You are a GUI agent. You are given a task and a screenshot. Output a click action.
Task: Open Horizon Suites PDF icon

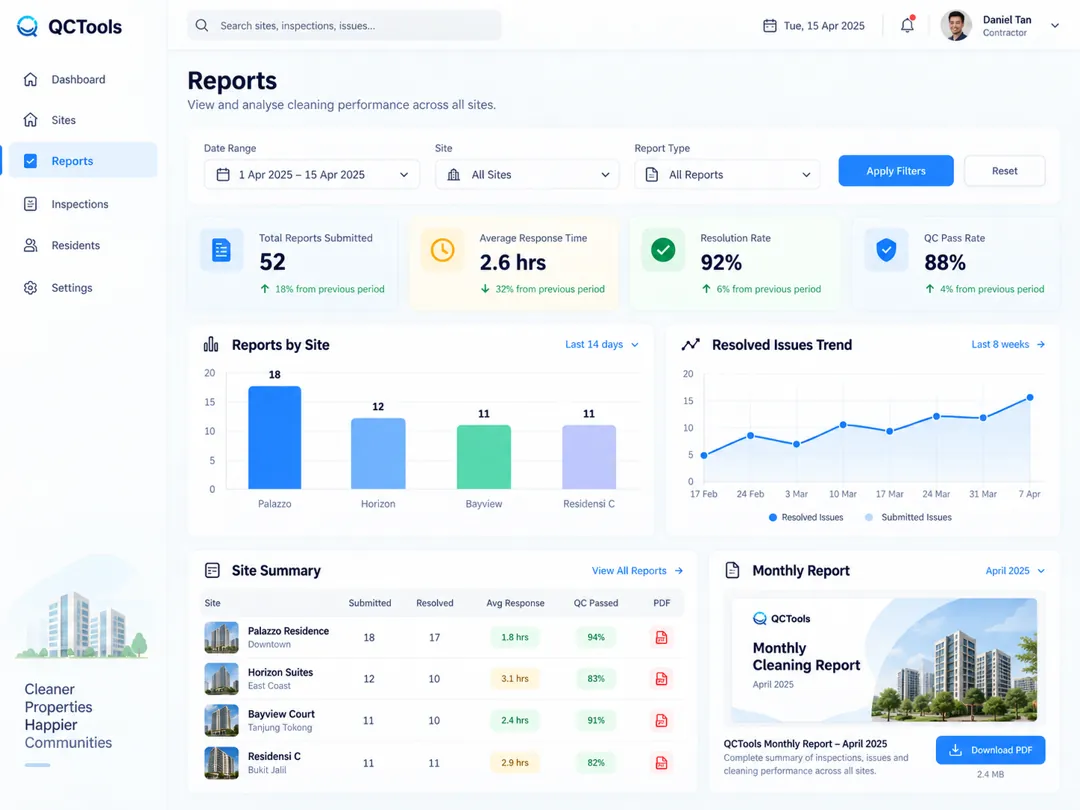click(661, 679)
